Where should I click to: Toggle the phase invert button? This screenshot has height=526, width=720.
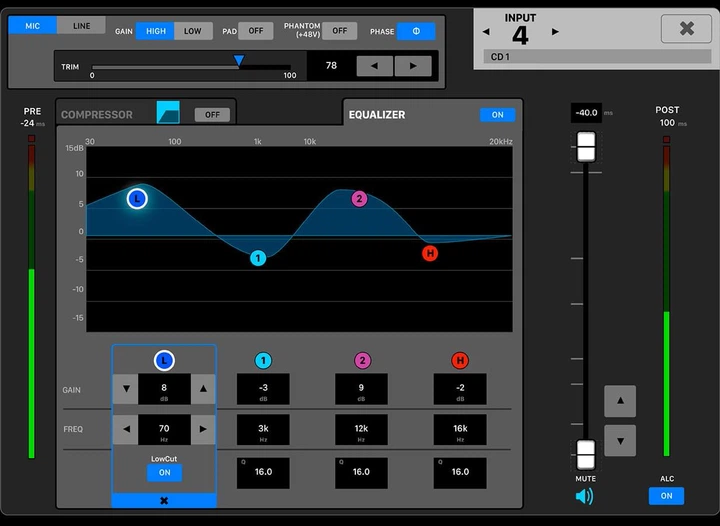(416, 31)
